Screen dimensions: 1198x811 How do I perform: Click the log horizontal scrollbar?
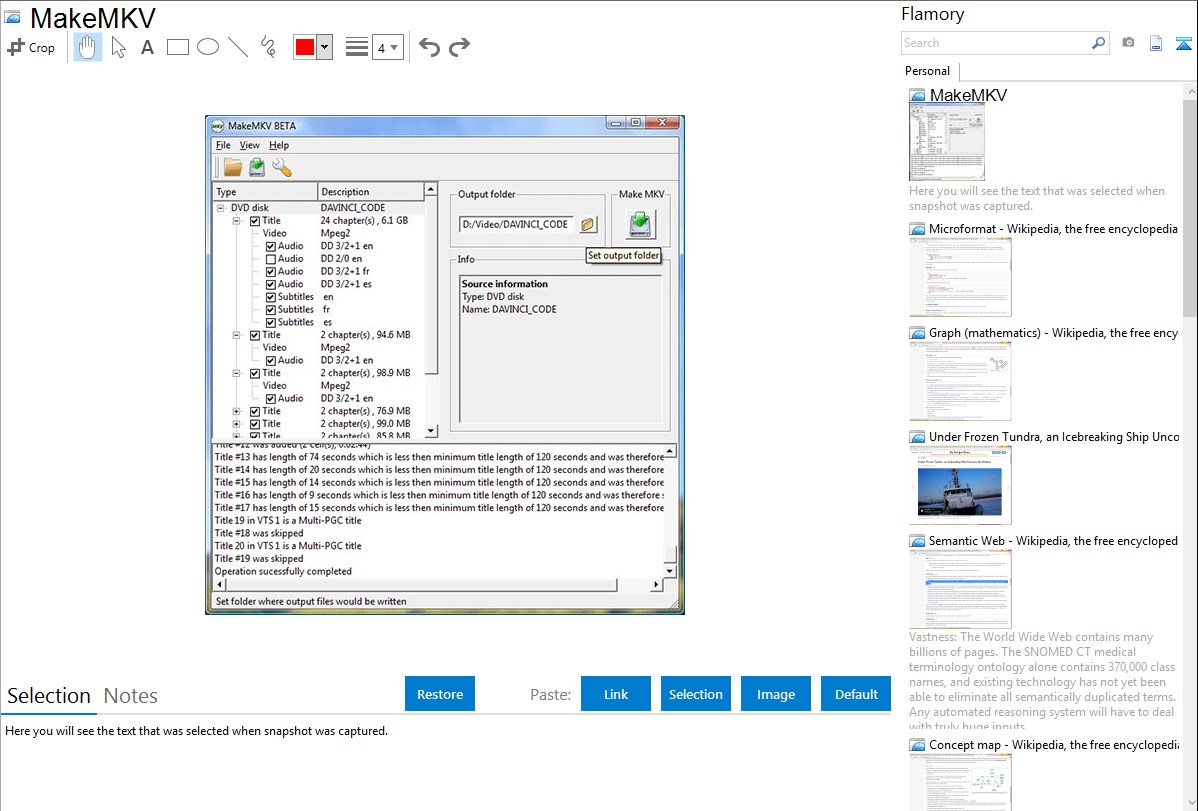(x=436, y=585)
